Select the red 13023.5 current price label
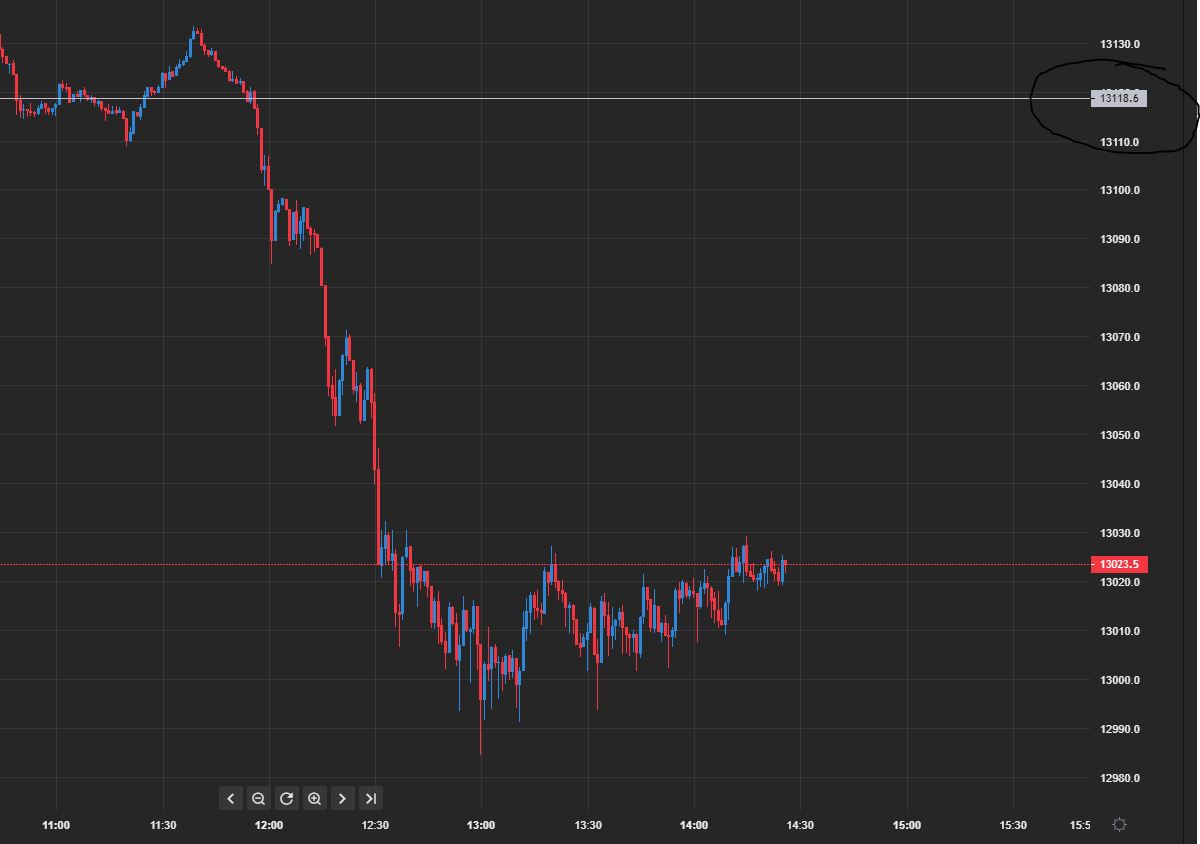The image size is (1200, 844). click(x=1118, y=564)
